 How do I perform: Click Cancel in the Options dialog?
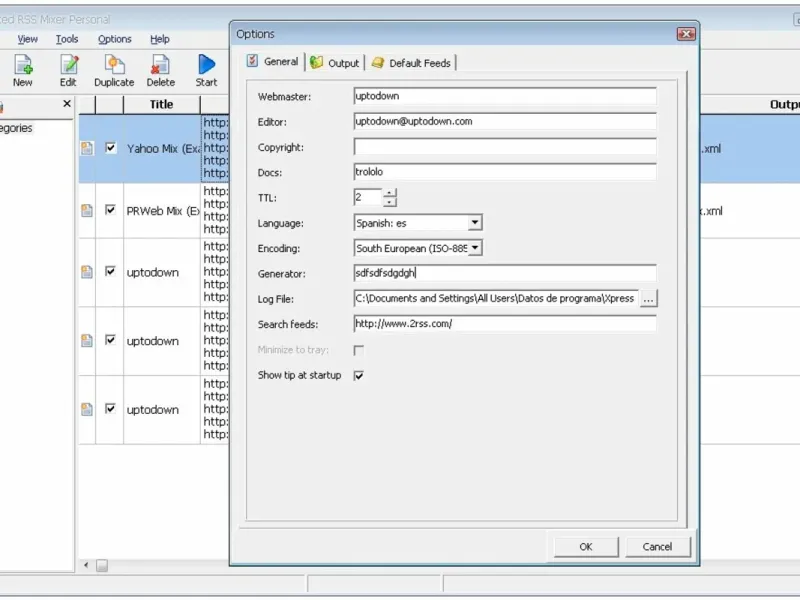tap(657, 547)
